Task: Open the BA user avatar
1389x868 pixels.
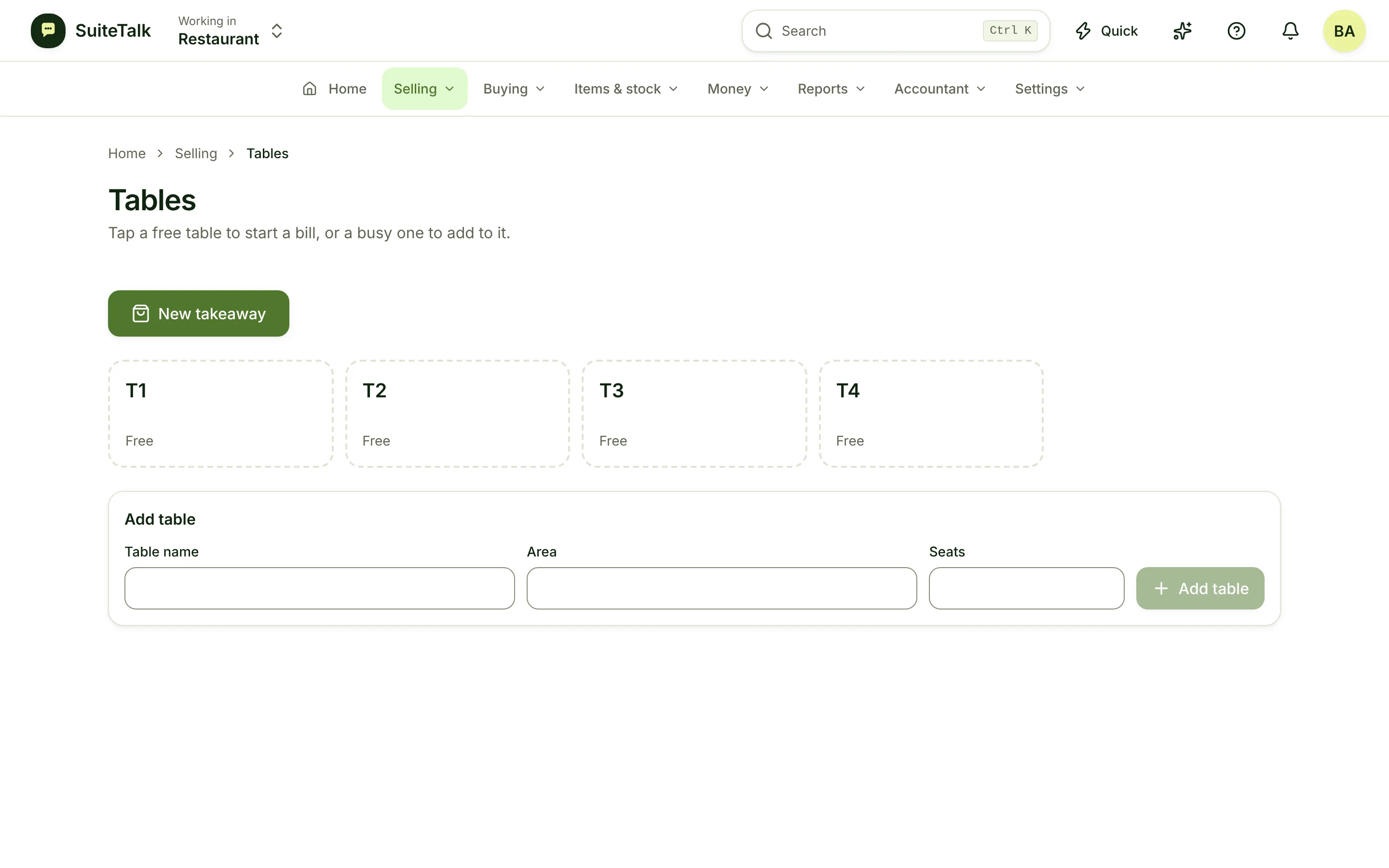Action: [x=1344, y=31]
